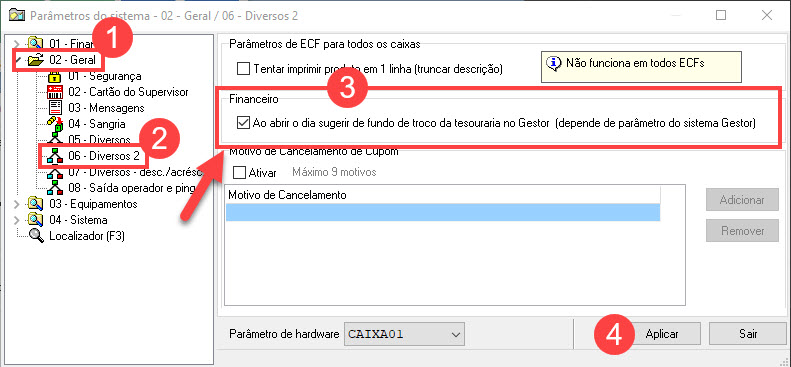Click the 04 - Sistema folder icon
The image size is (791, 367).
coord(36,220)
